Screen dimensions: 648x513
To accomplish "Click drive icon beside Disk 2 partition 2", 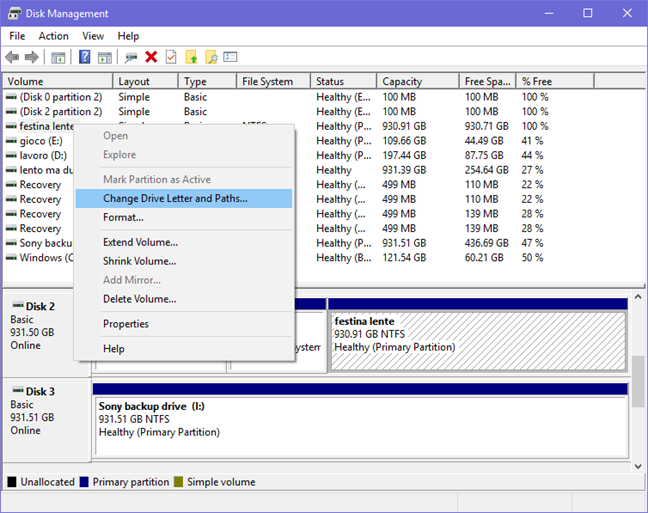I will pos(12,112).
